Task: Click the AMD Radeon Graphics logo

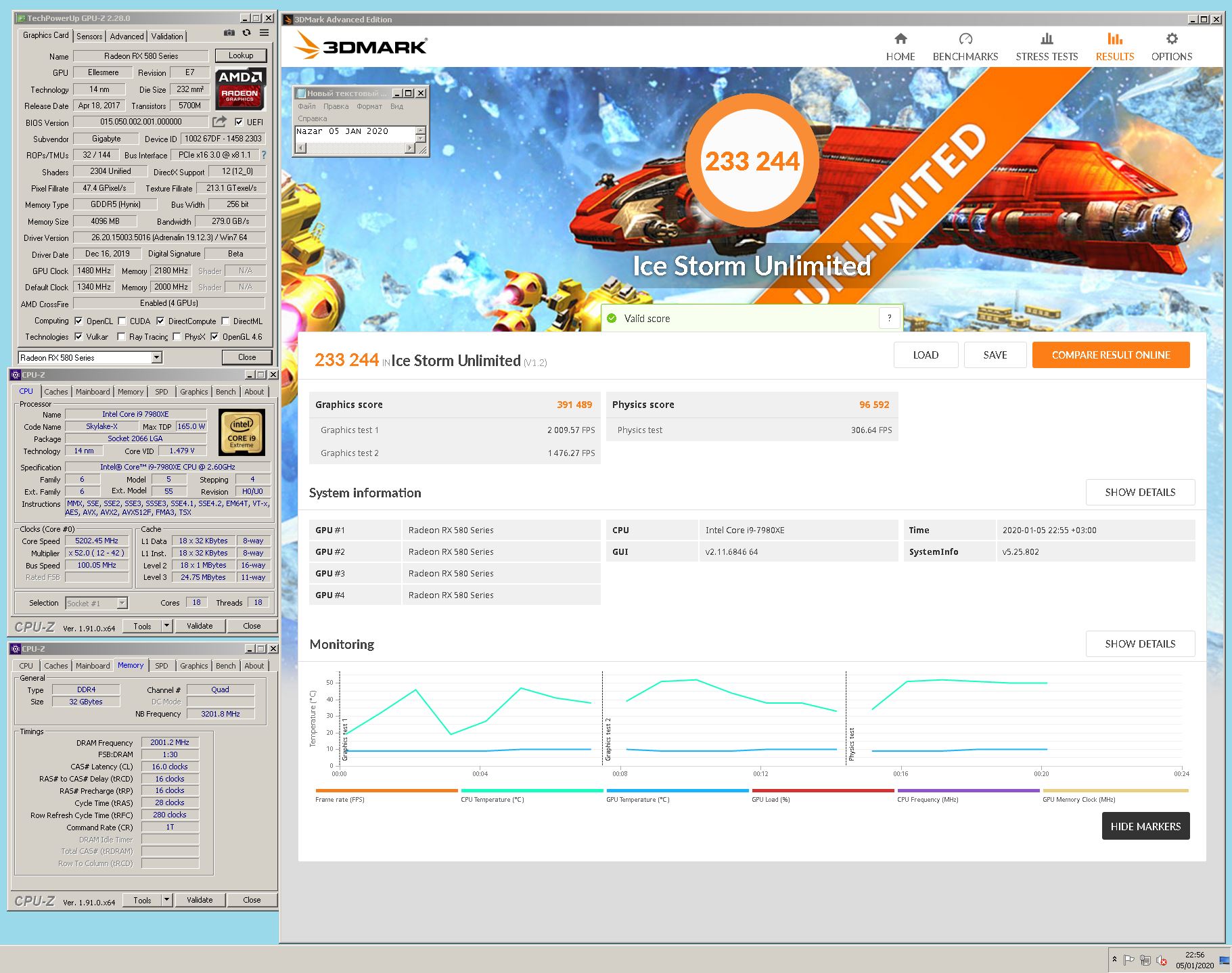Action: [240, 89]
